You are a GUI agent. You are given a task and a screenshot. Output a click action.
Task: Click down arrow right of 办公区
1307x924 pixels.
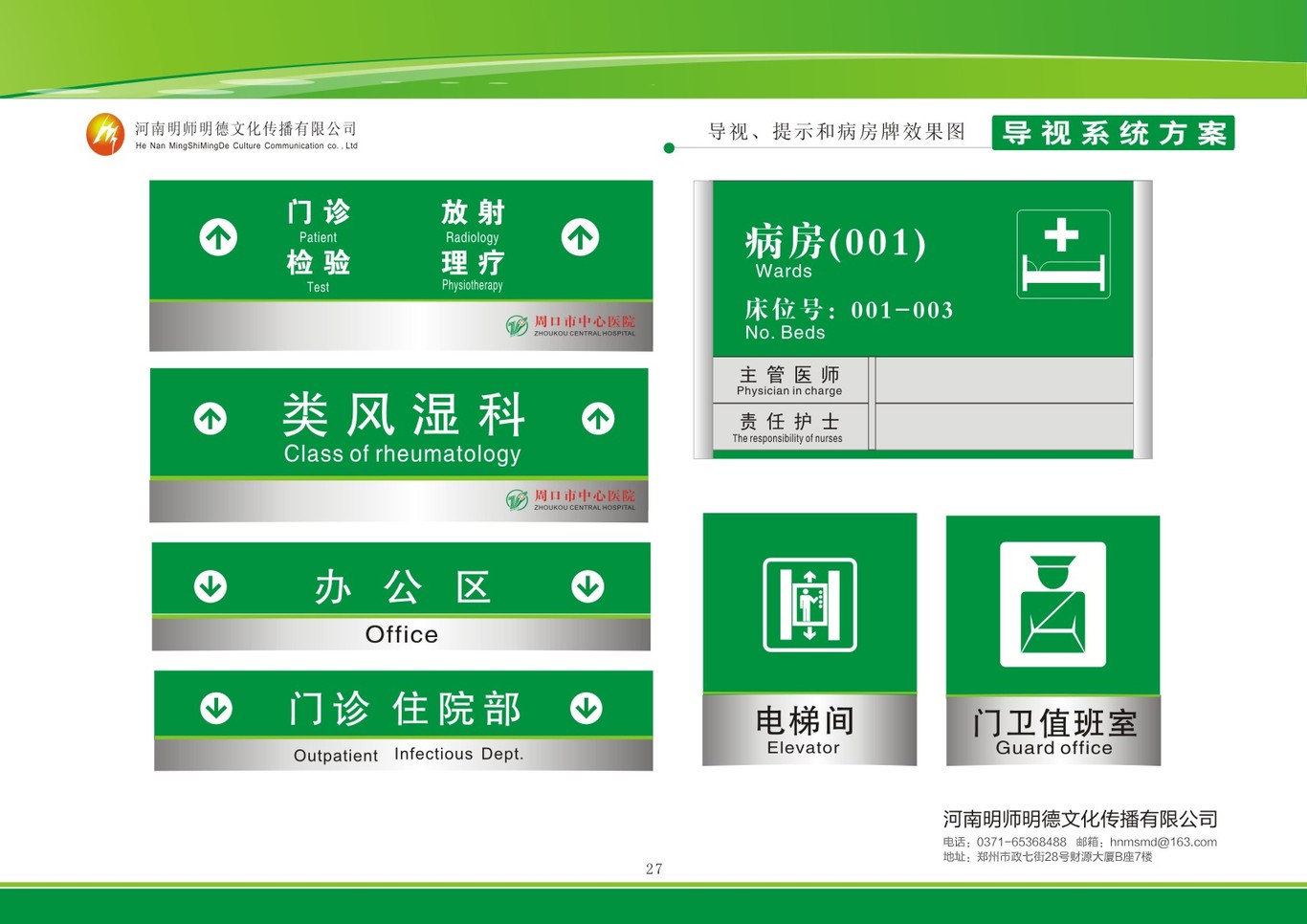point(587,586)
